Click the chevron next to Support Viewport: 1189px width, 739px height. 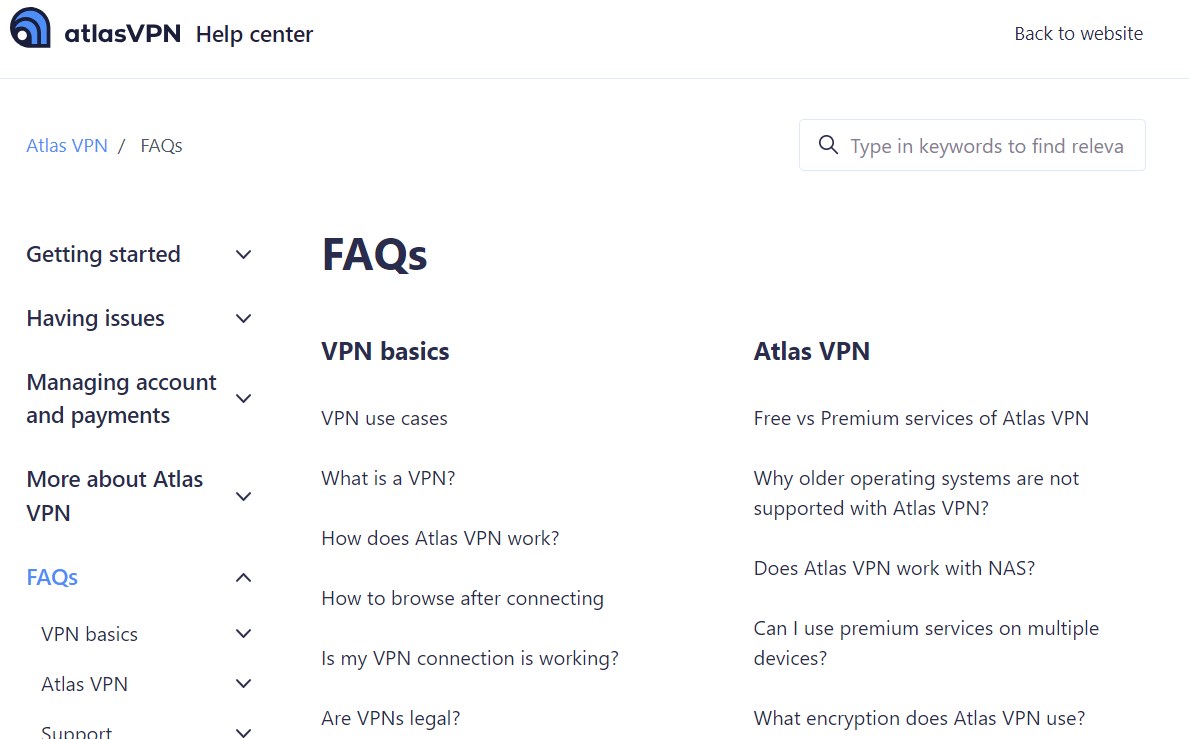pyautogui.click(x=243, y=731)
